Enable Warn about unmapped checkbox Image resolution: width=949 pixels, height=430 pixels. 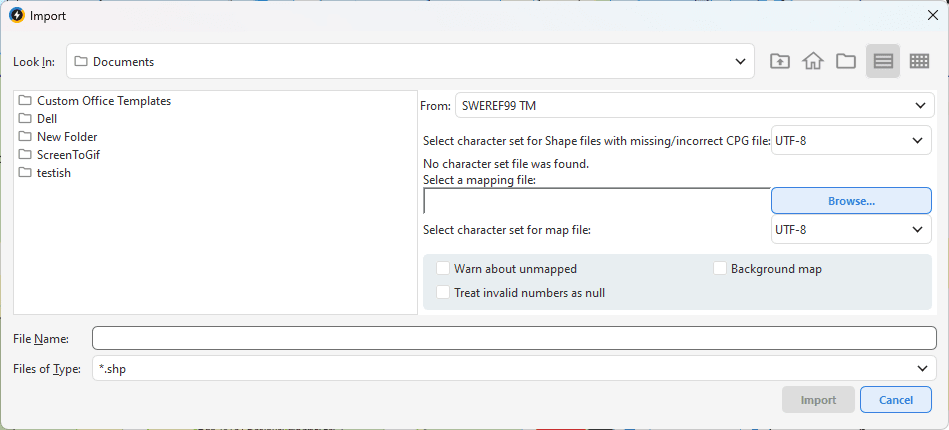pos(443,269)
